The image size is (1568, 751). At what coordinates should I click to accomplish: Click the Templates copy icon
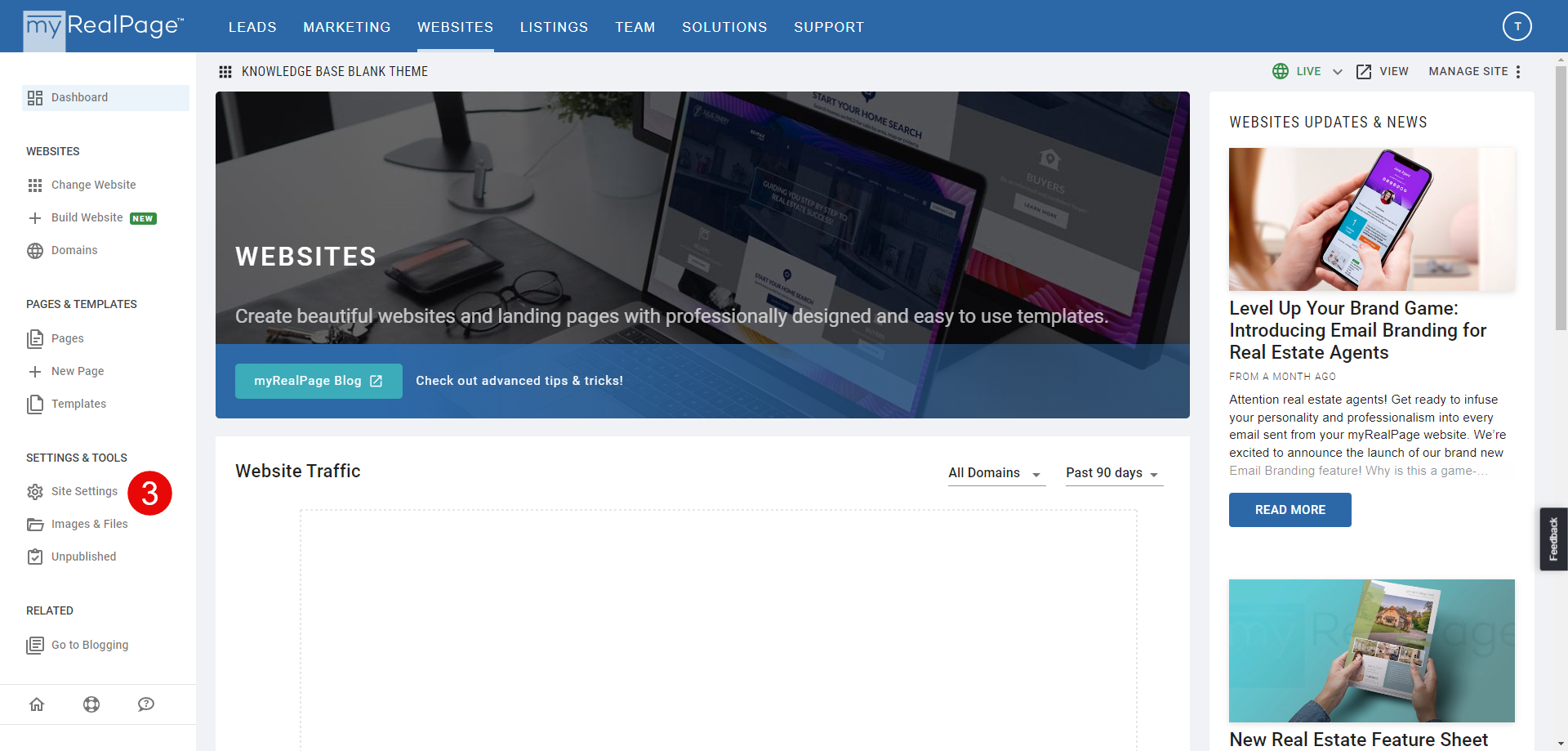(x=35, y=405)
